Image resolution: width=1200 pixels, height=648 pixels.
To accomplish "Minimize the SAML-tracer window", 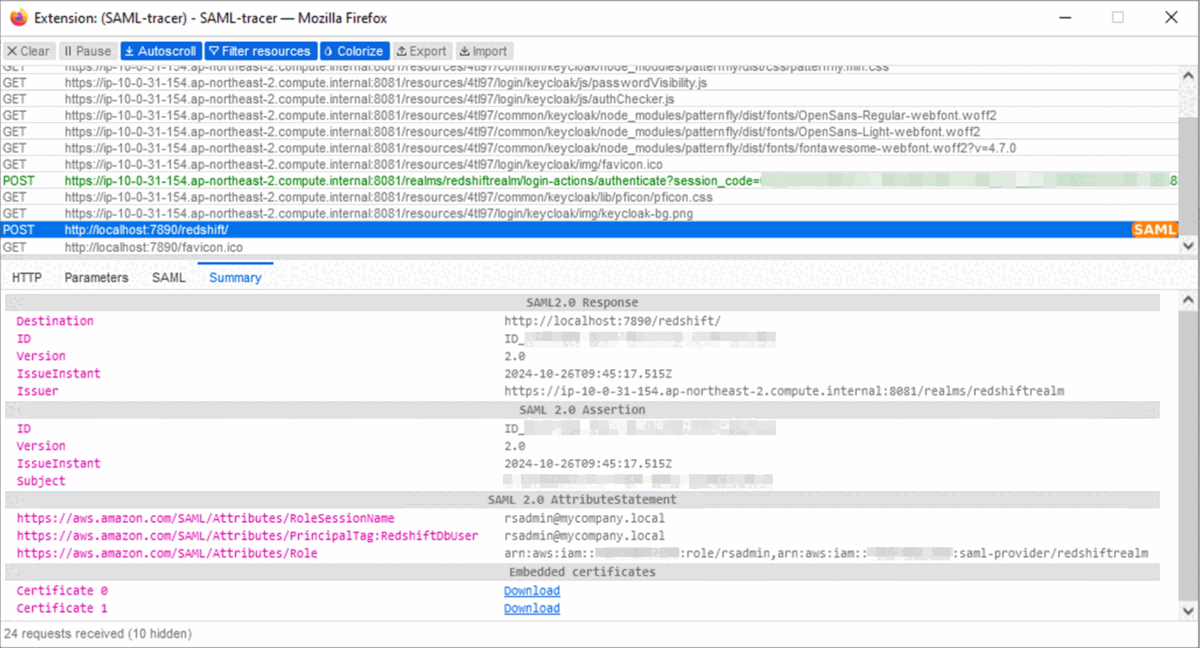I will (1064, 17).
